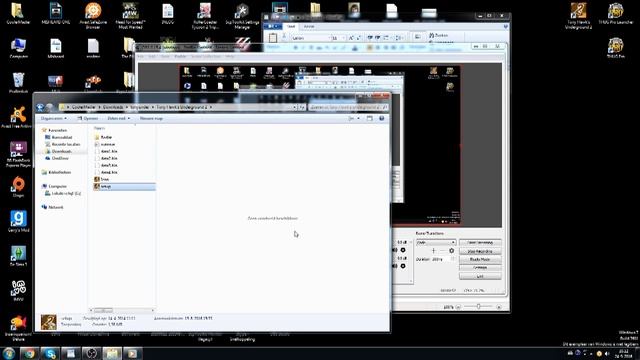Go back in the Explorer window
640x360 pixels.
point(40,107)
